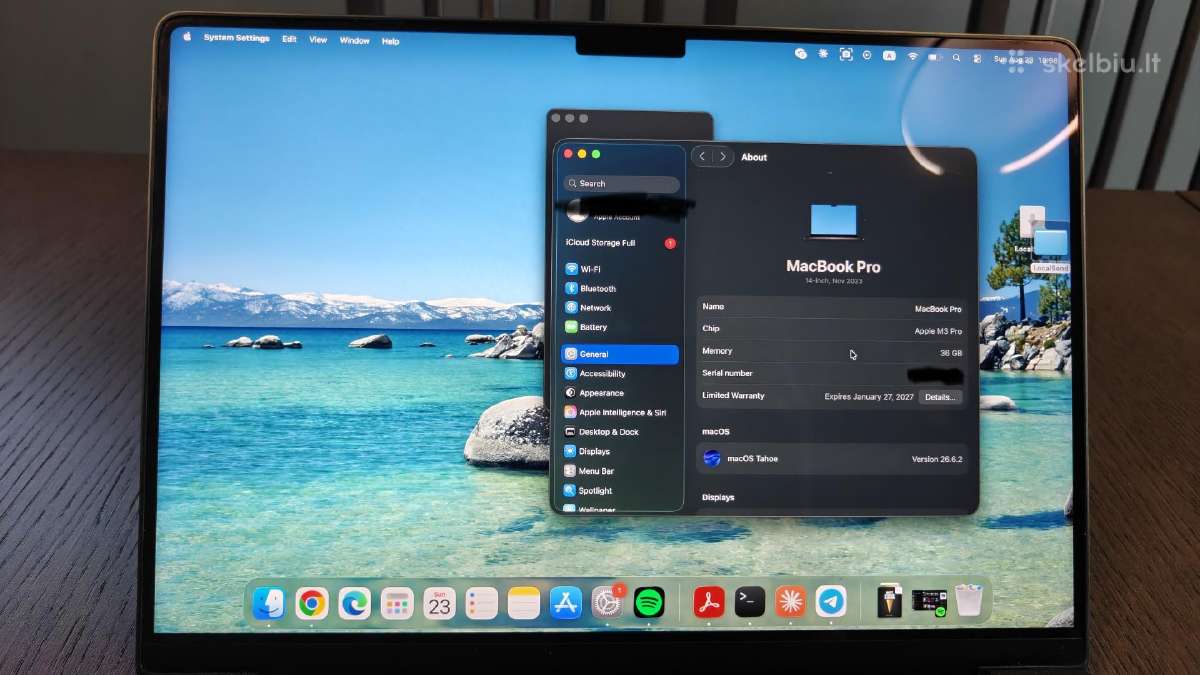Open the Help menu
Screen dimensions: 1200x675
[x=391, y=41]
